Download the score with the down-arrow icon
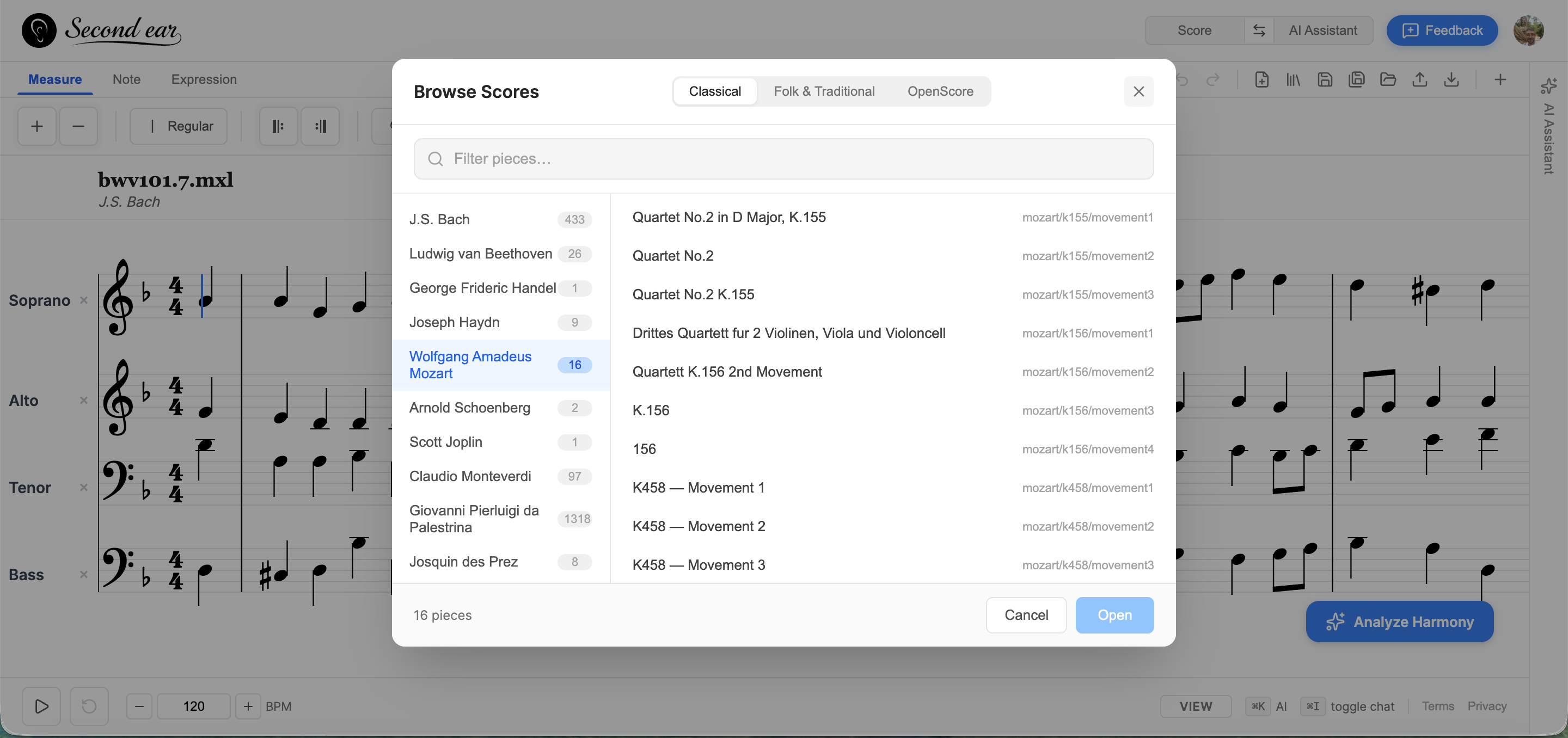Screen dimensions: 1568x738 click(x=1453, y=79)
